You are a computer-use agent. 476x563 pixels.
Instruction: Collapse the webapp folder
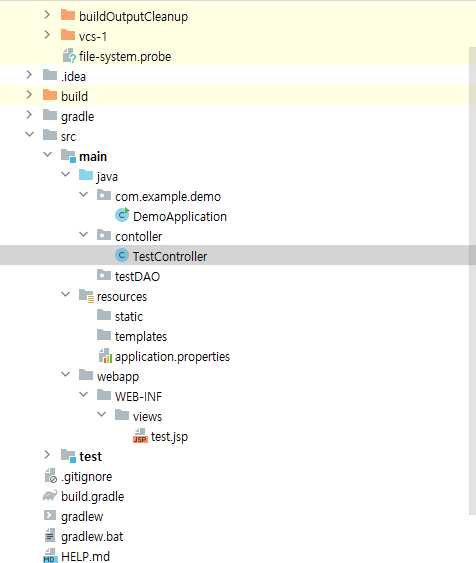(65, 375)
